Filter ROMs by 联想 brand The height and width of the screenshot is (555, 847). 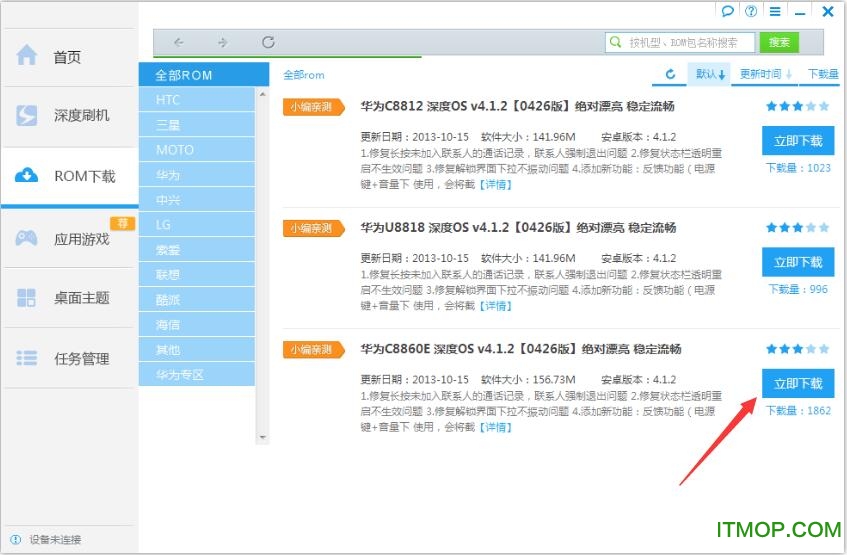(197, 275)
